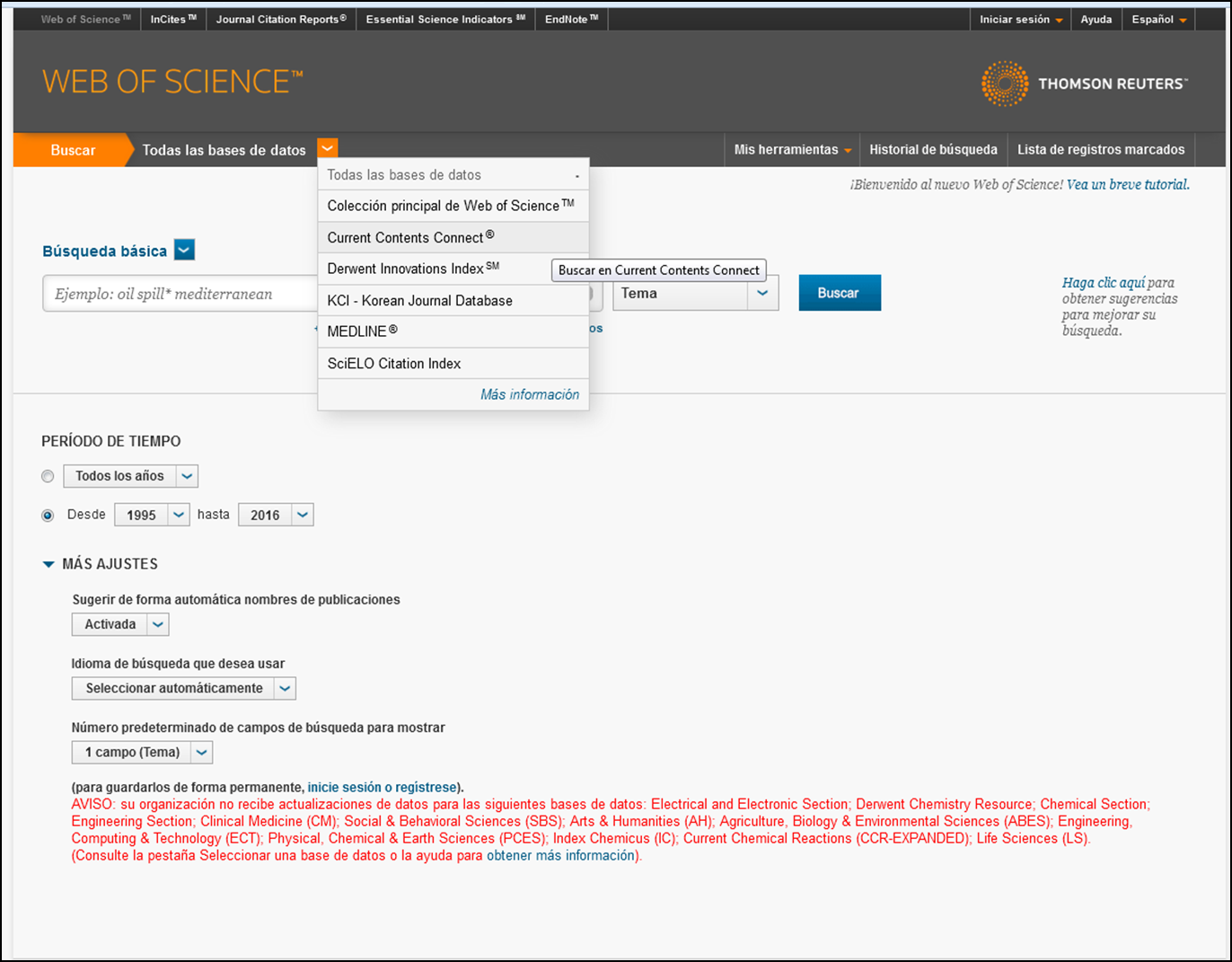Open the Tema search field dropdown
1232x962 pixels.
(695, 293)
